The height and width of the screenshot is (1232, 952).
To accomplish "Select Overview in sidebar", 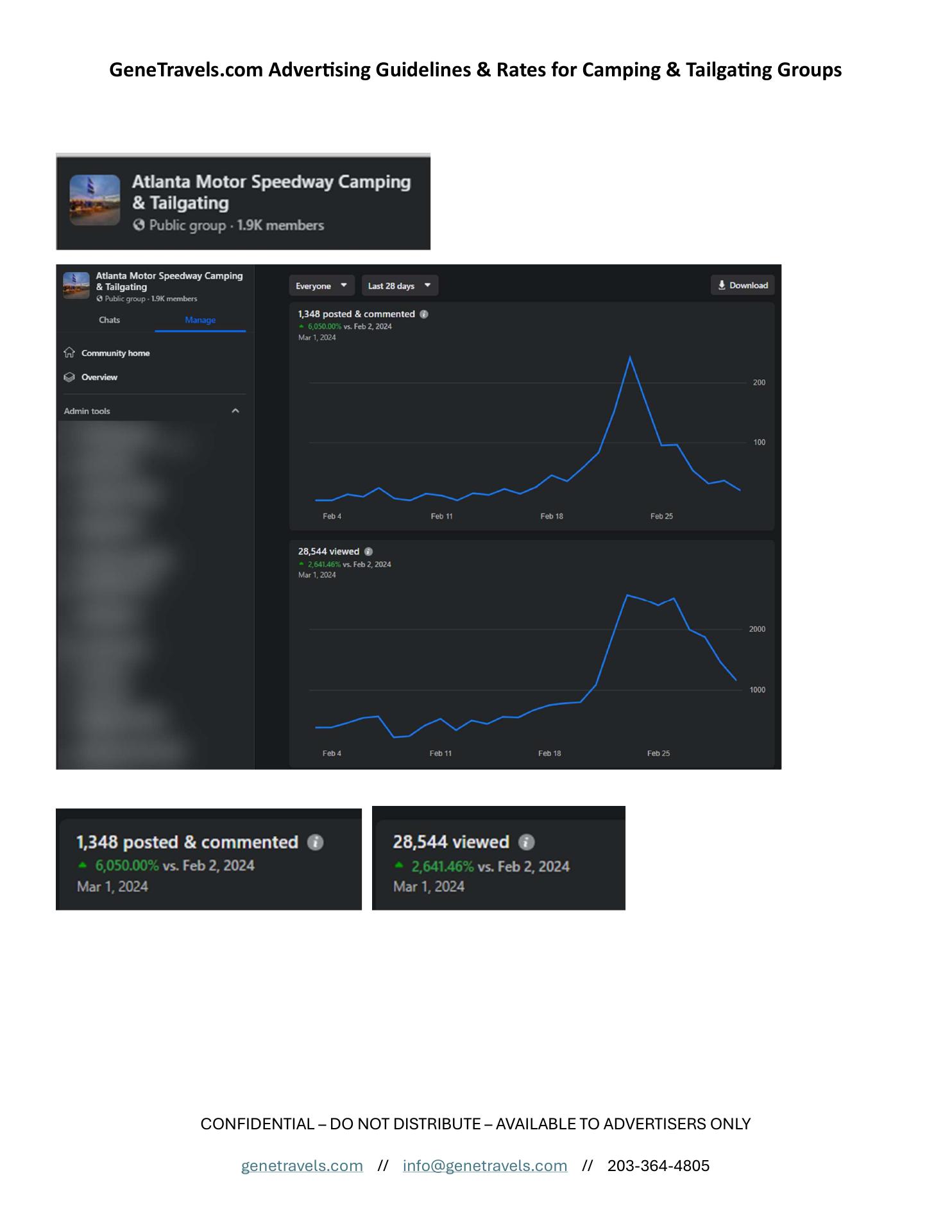I will 99,377.
